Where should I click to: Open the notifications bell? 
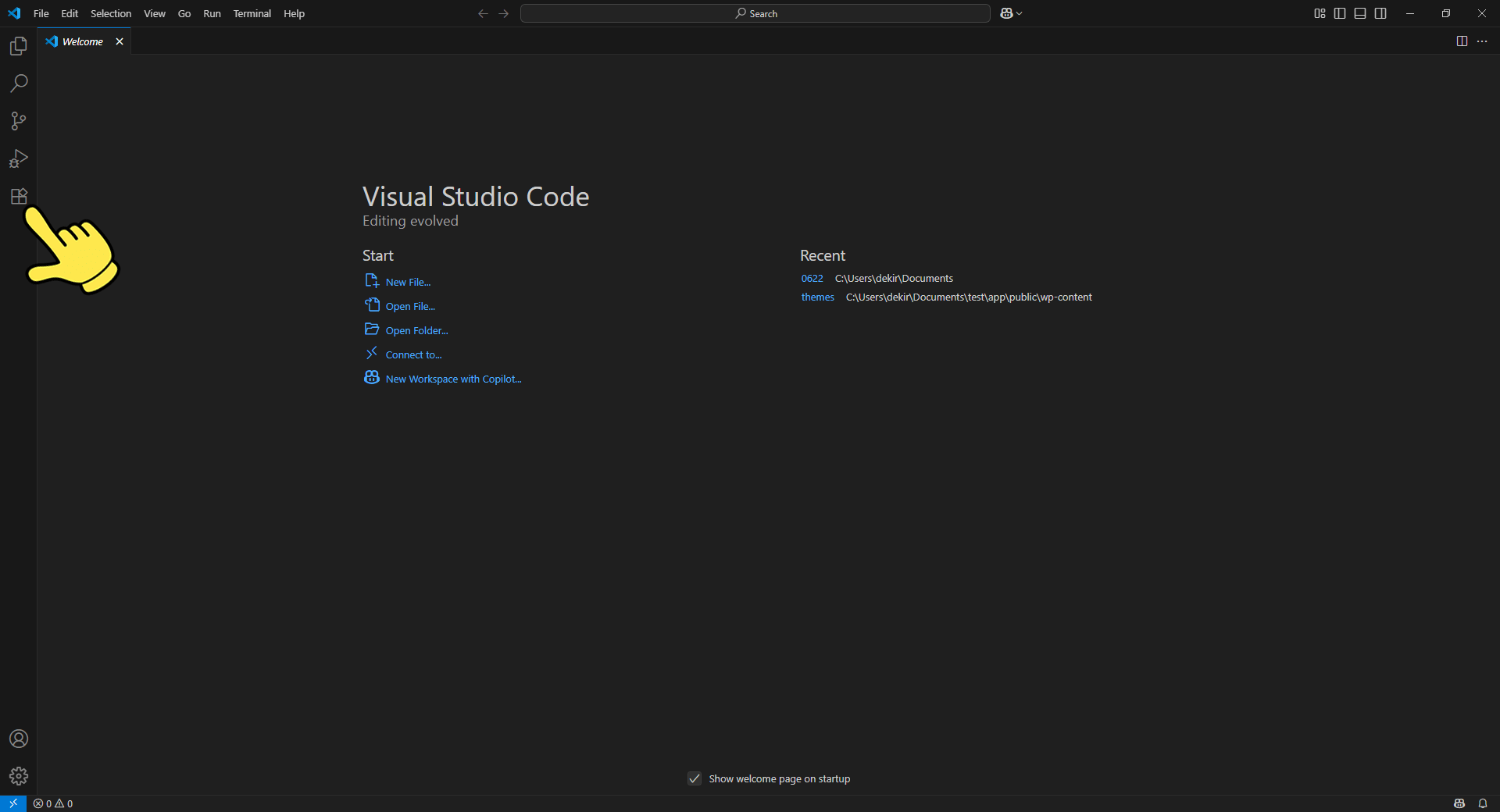tap(1483, 803)
